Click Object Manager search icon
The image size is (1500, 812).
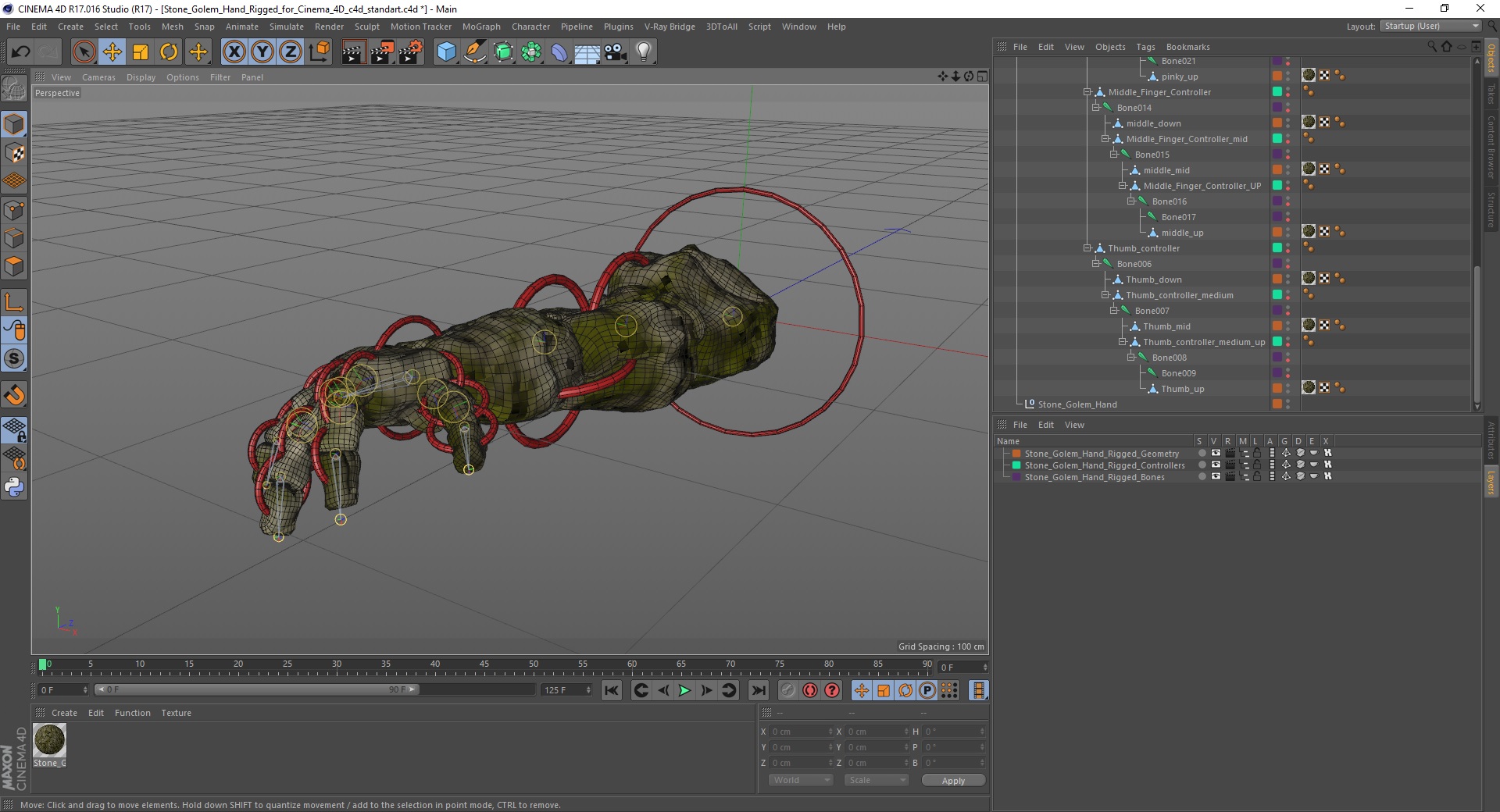click(1431, 47)
